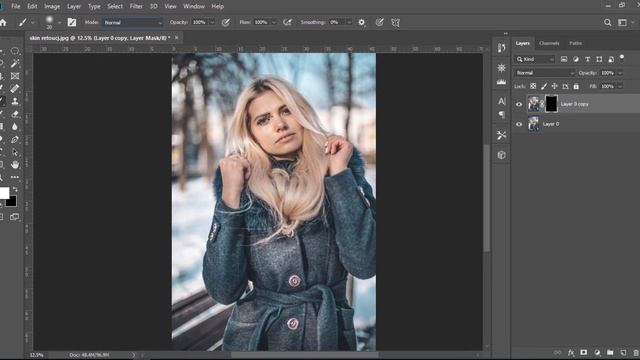The image size is (640, 360).
Task: Open tool preset picker arrow
Action: (33, 22)
